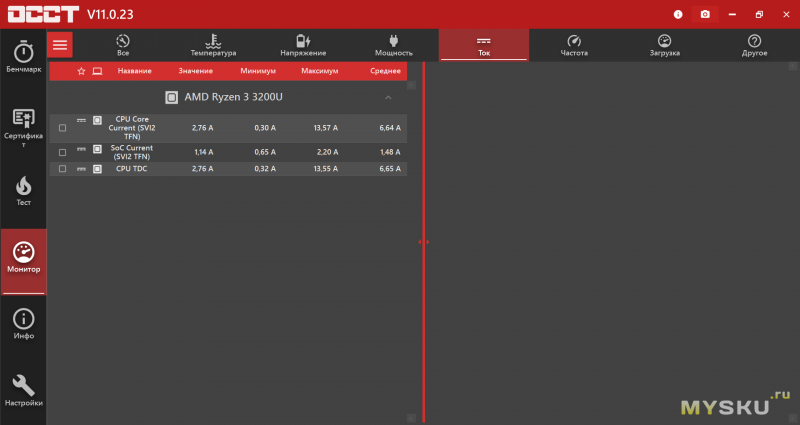The height and width of the screenshot is (425, 800).
Task: Check the CPU Core Current (SVI2 TFN) checkbox
Action: (x=62, y=128)
